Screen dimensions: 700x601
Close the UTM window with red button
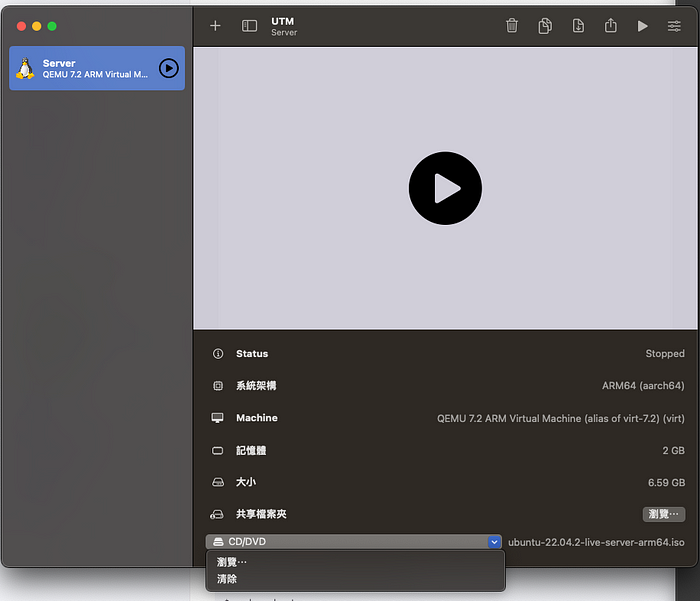tap(21, 26)
